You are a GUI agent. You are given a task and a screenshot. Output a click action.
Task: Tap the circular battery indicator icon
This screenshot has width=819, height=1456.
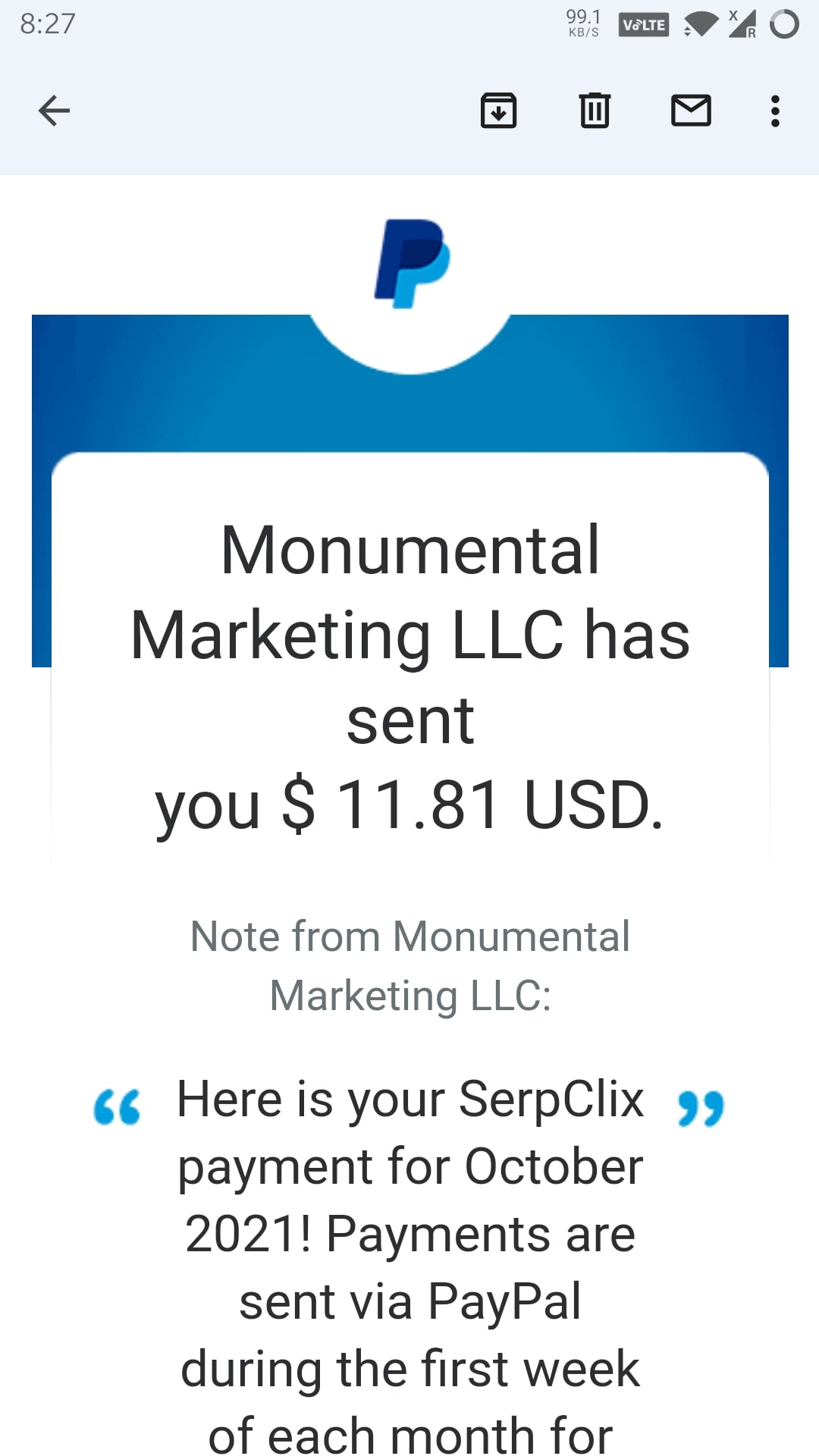[784, 24]
